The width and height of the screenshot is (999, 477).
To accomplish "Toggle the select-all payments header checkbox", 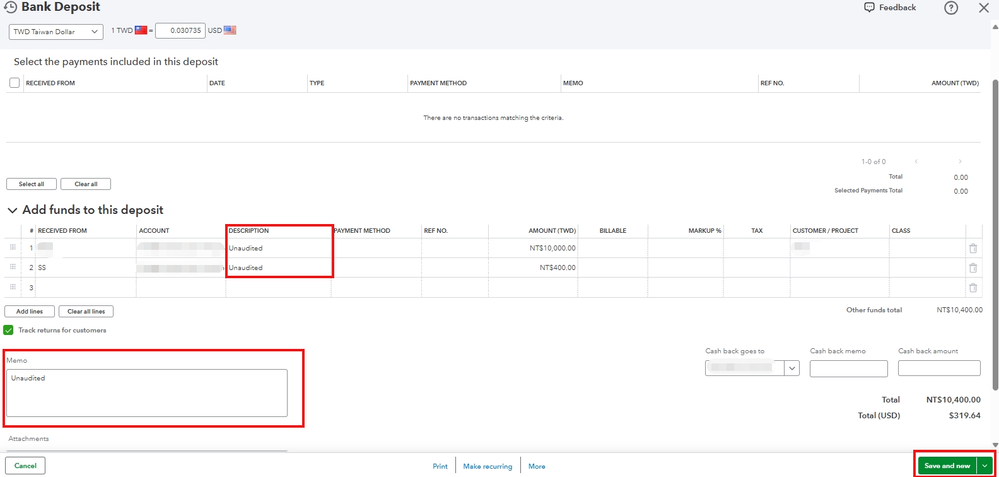I will [x=15, y=83].
